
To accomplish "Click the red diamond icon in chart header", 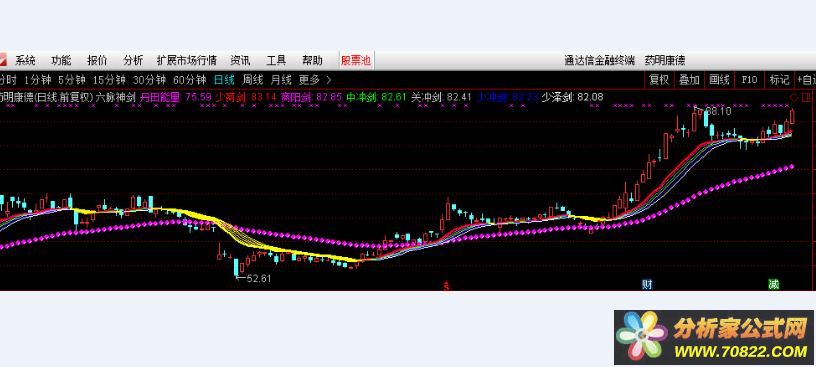I will (x=794, y=97).
